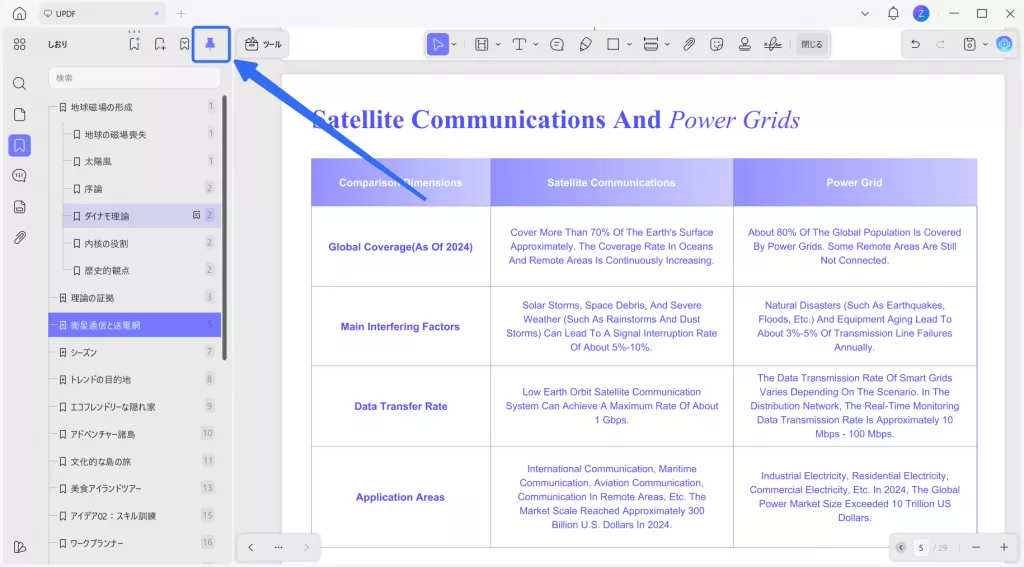Click the bookmark 検索 search field
This screenshot has height=567, width=1024.
click(x=135, y=78)
